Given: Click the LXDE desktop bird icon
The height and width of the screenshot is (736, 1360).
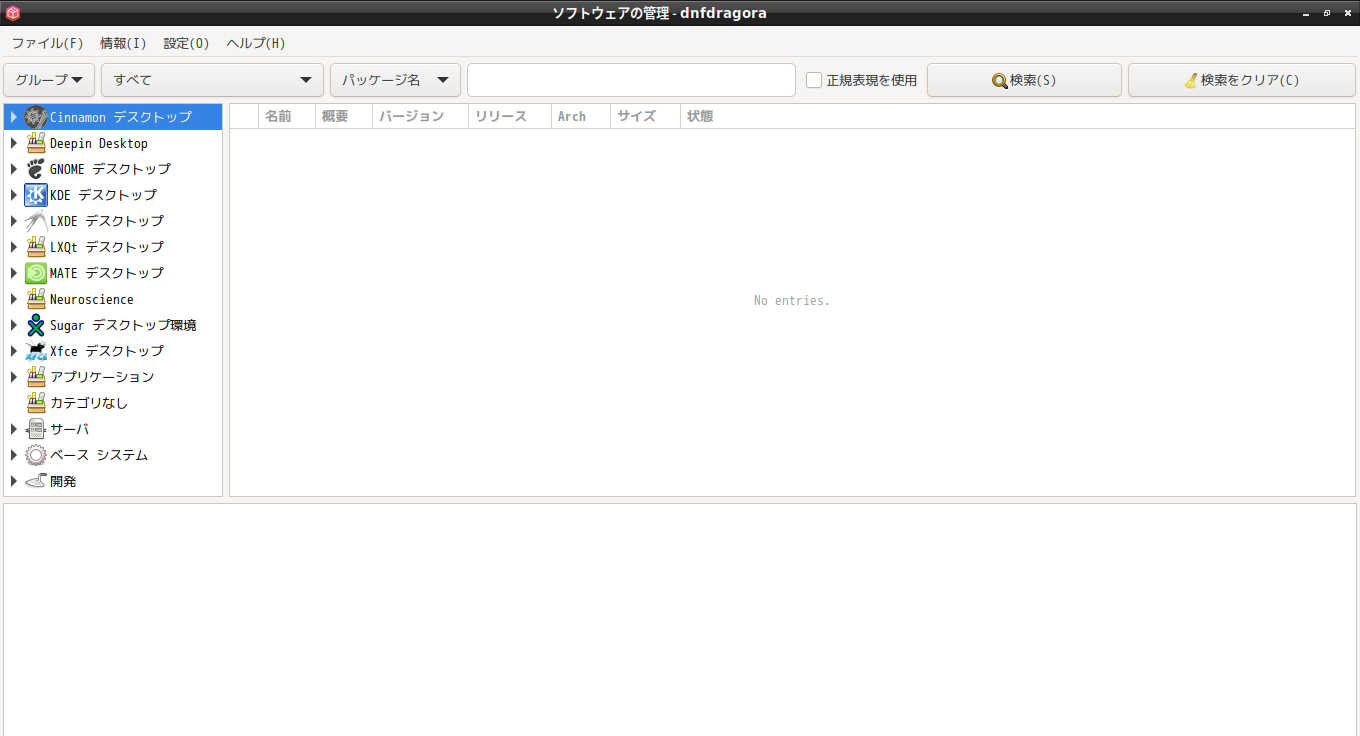Looking at the screenshot, I should click(36, 221).
